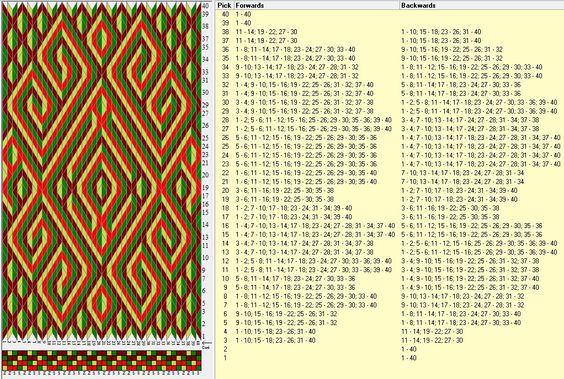Click the Pick column header

click(224, 5)
